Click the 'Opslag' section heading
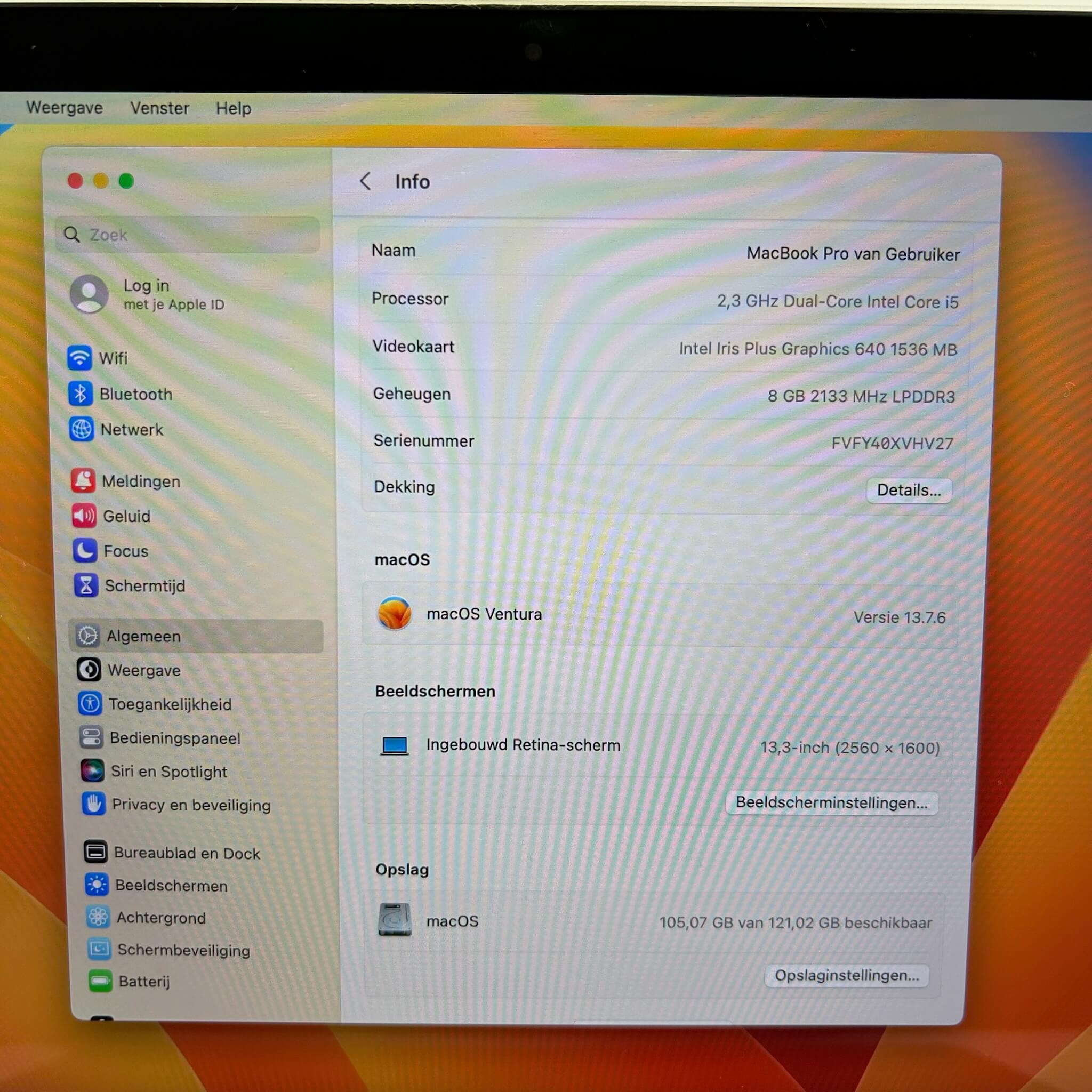Image resolution: width=1092 pixels, height=1092 pixels. (402, 869)
